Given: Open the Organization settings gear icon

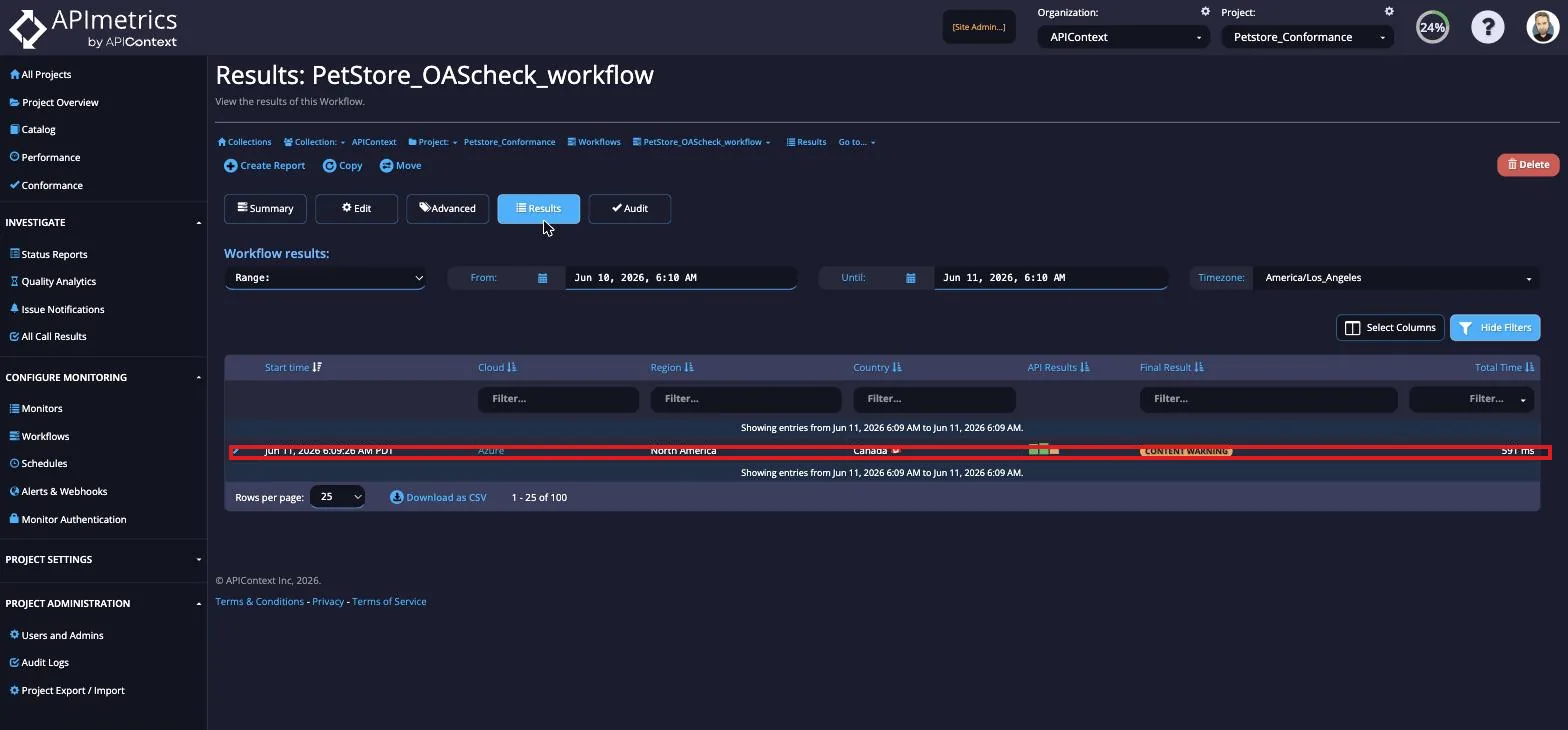Looking at the screenshot, I should tap(1205, 12).
